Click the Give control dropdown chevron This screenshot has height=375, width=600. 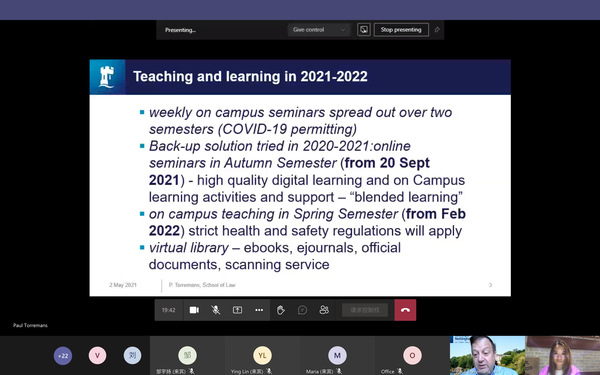coord(343,30)
